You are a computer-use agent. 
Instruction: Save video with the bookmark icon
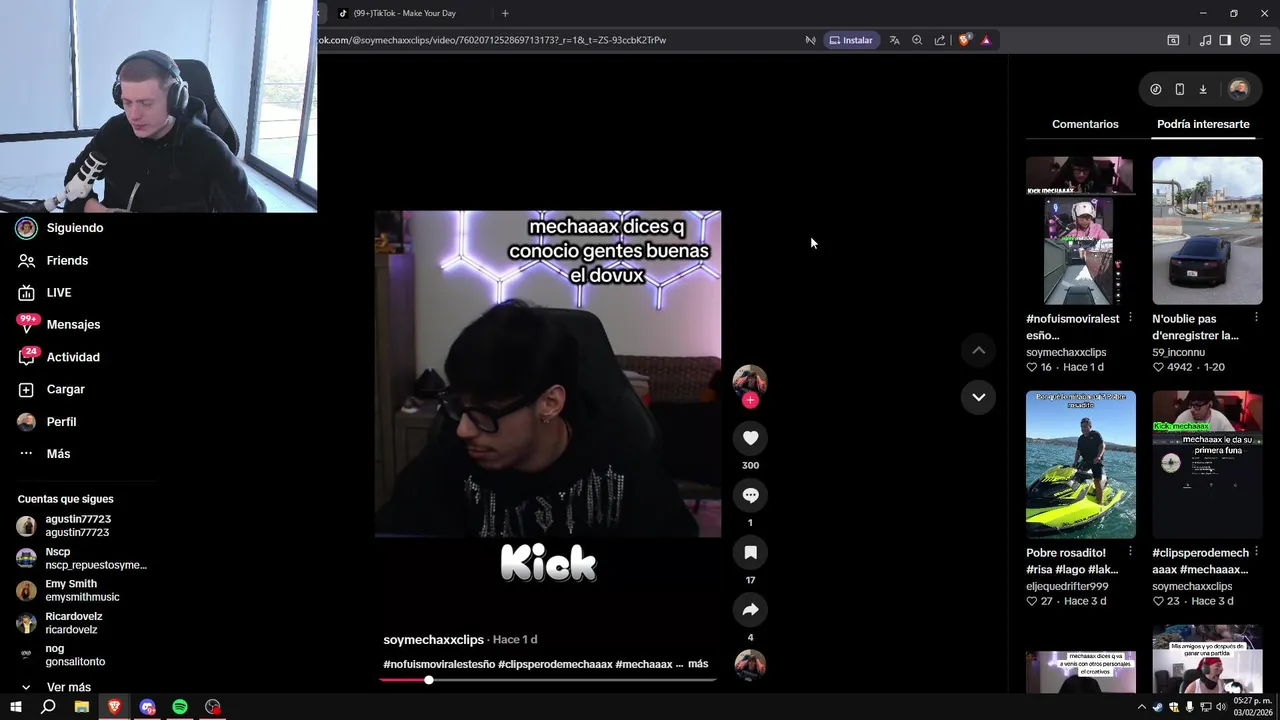point(750,552)
